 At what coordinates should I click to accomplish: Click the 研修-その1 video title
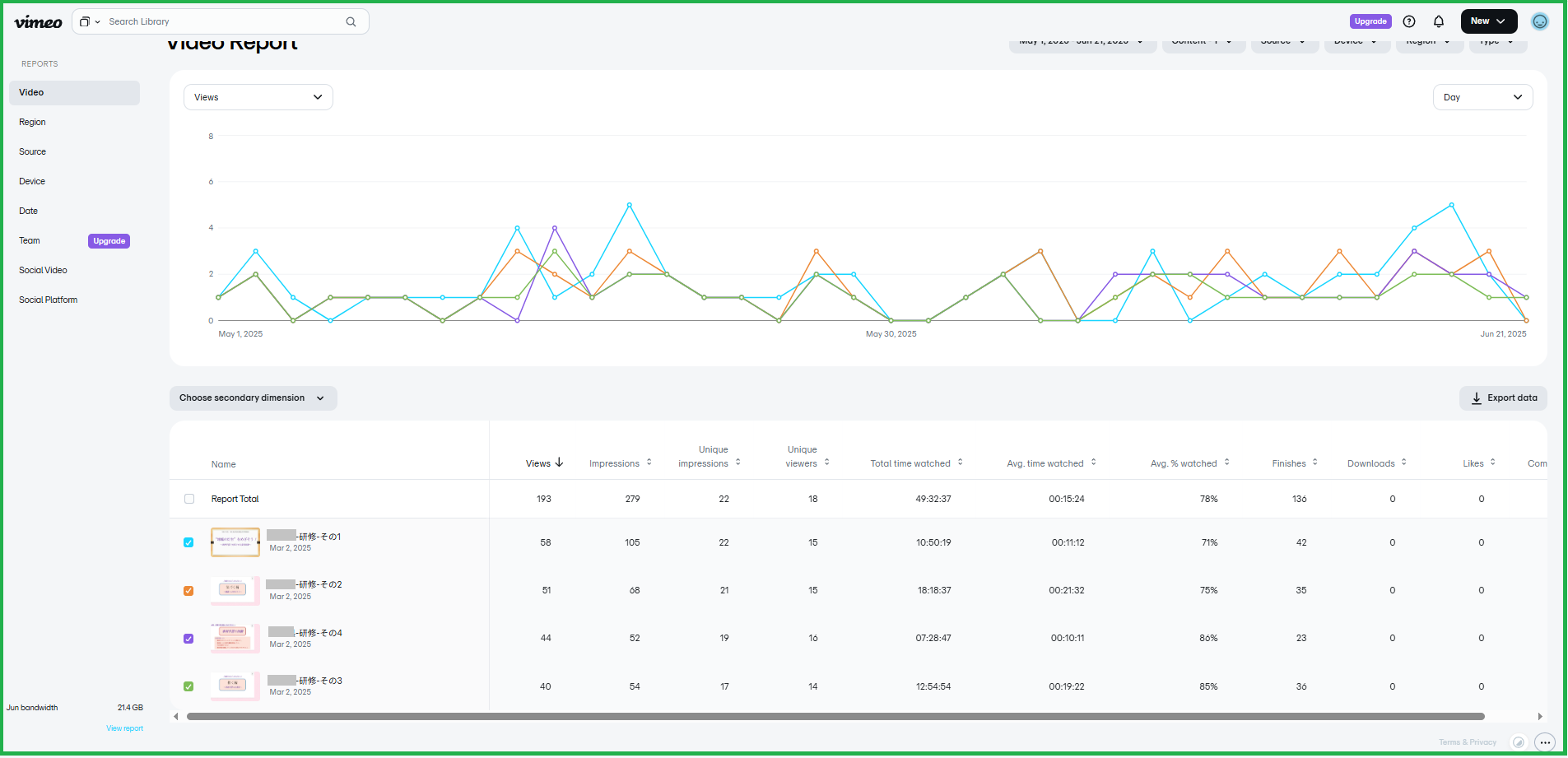[x=304, y=537]
